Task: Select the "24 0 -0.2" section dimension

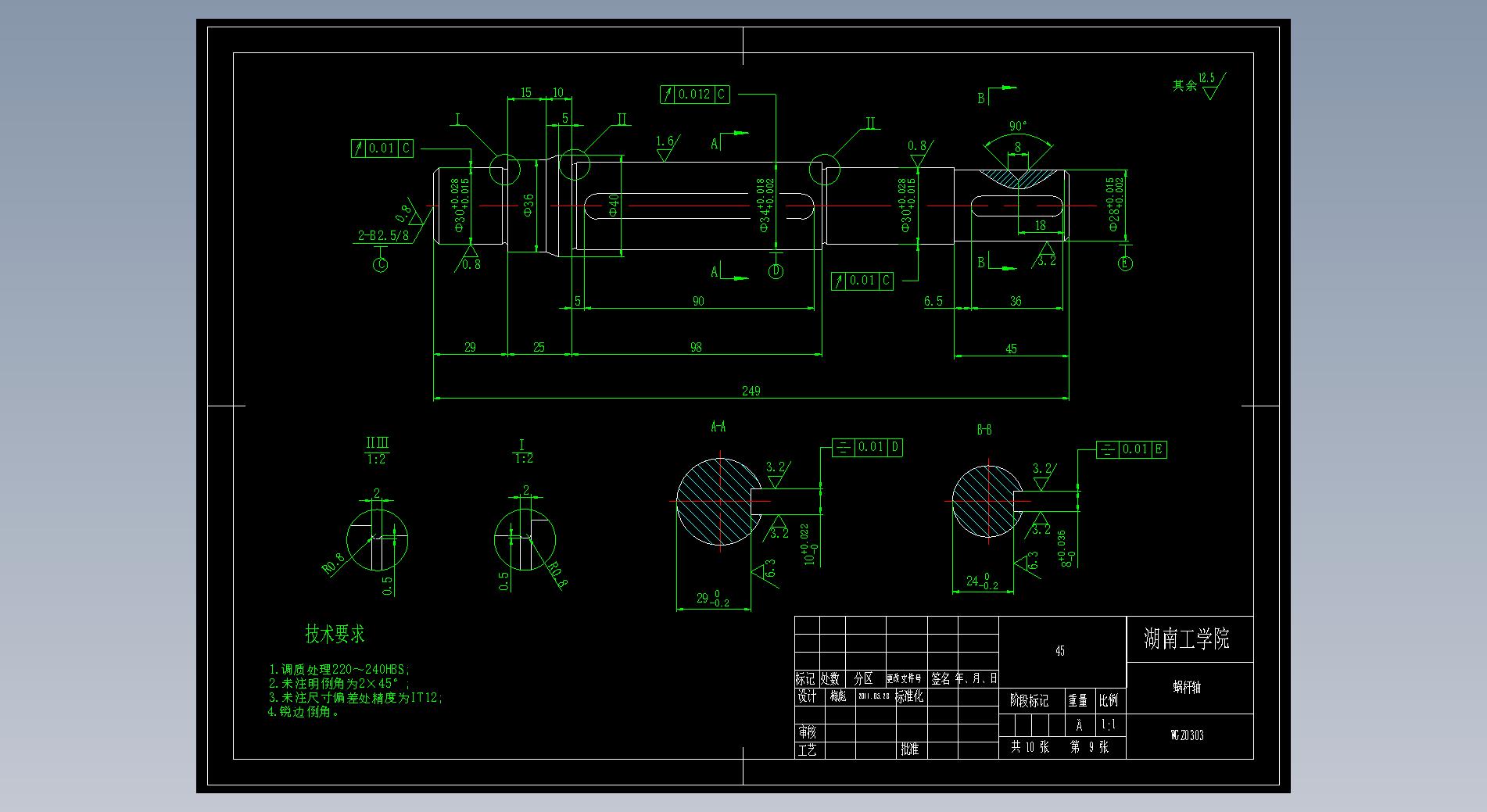Action: coord(982,581)
